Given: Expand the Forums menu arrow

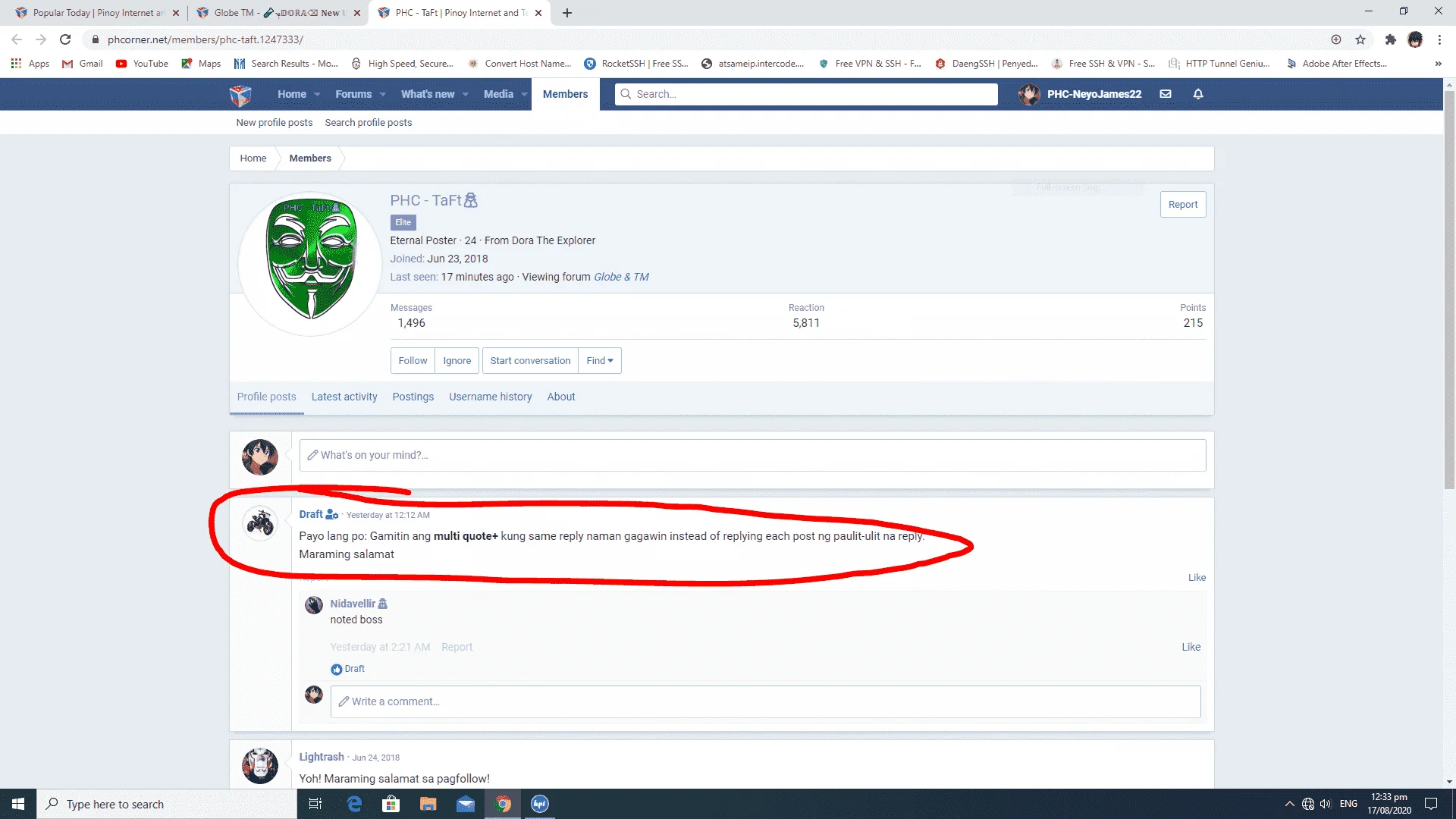Looking at the screenshot, I should 383,95.
